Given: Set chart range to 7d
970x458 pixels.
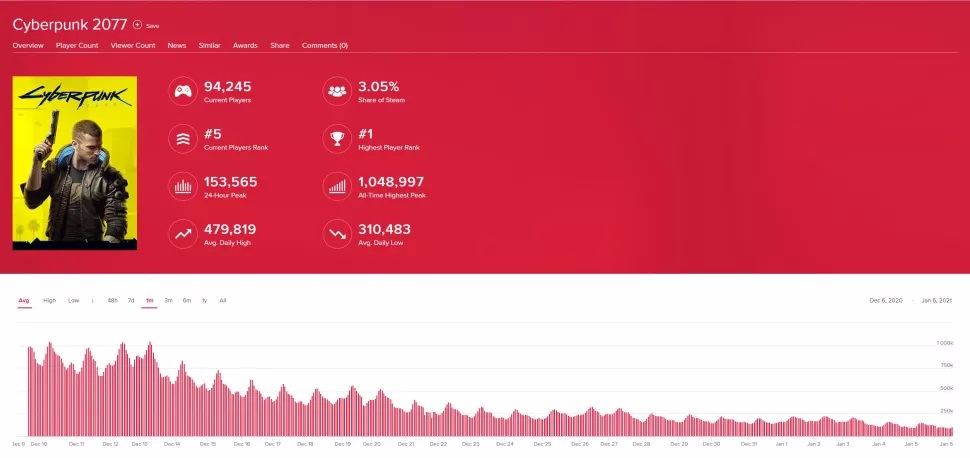Looking at the screenshot, I should [x=131, y=301].
